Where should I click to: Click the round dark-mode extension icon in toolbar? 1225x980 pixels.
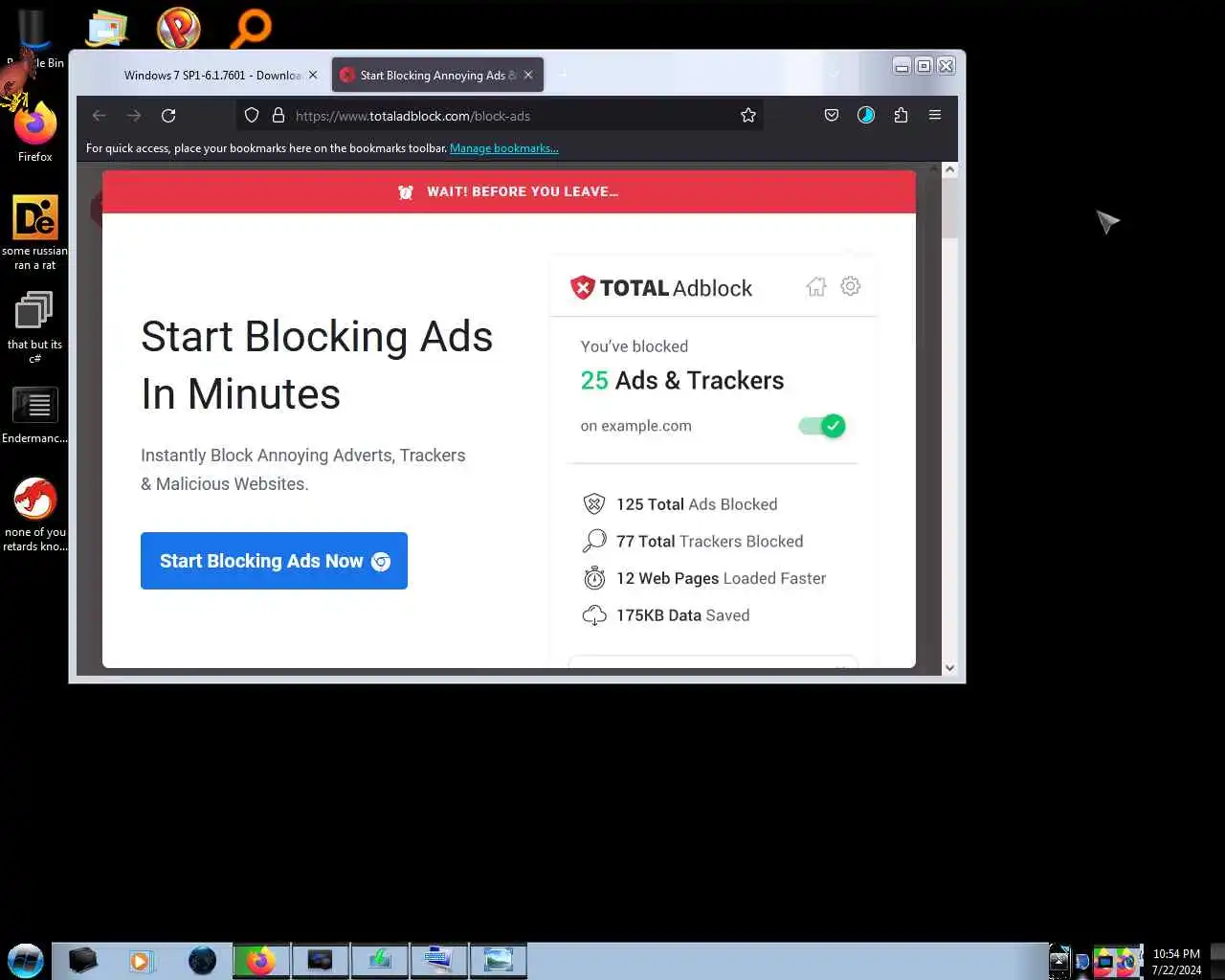coord(866,116)
